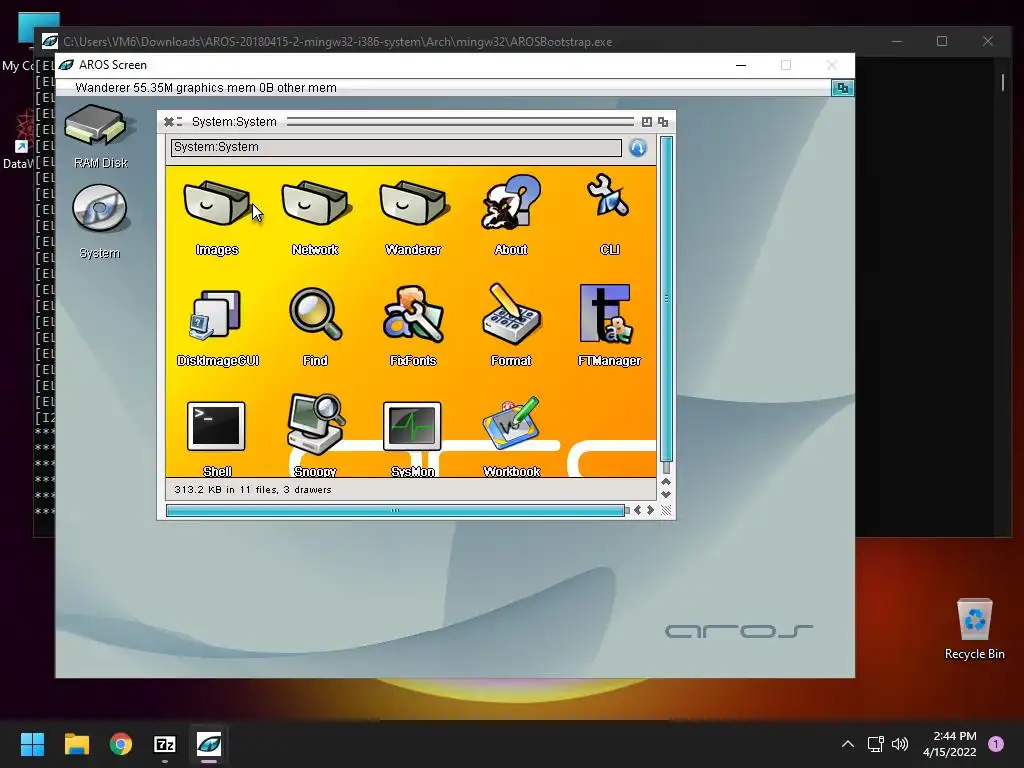Select the Snoopy icon
The image size is (1024, 768).
pyautogui.click(x=316, y=424)
